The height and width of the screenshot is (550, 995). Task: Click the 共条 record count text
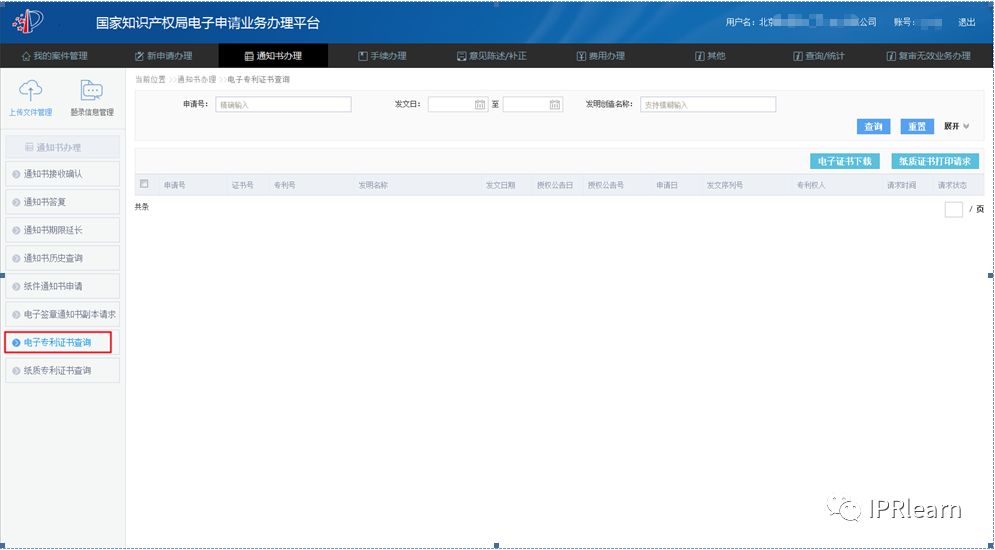[142, 207]
